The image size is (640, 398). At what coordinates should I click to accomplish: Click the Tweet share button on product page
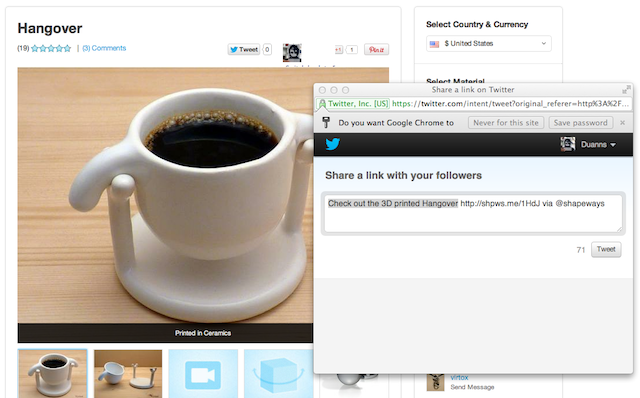click(x=244, y=49)
